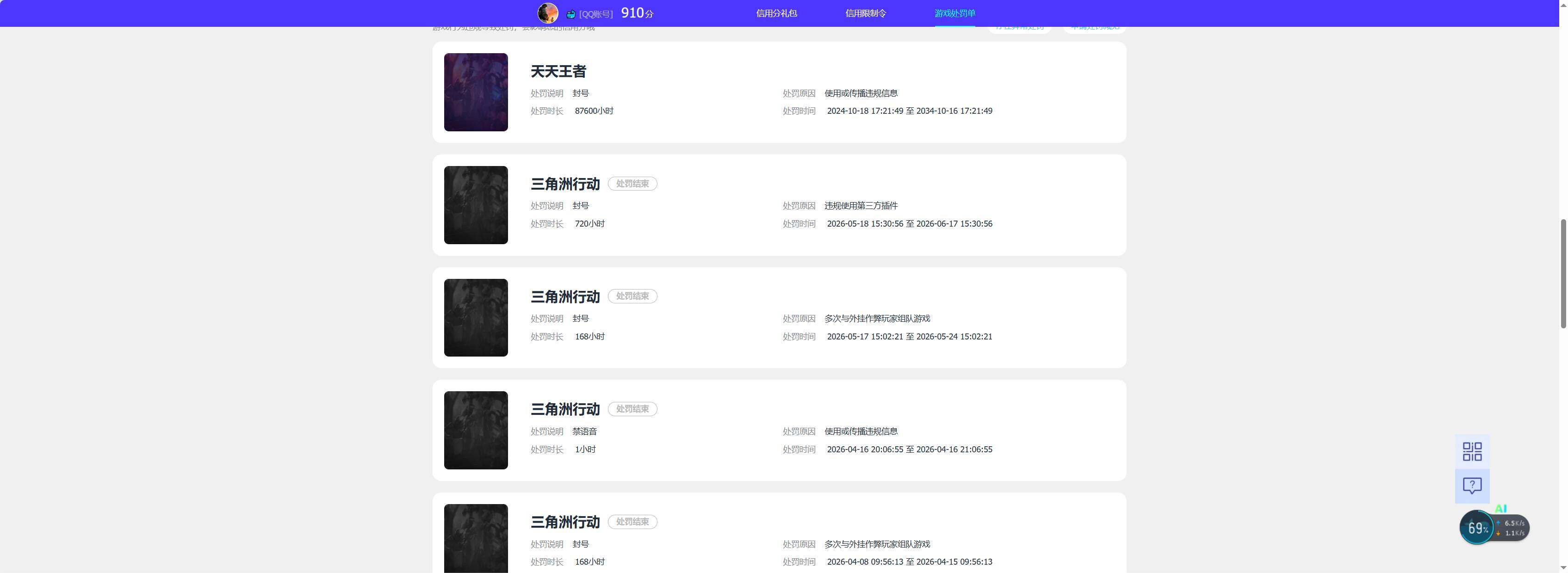Screen dimensions: 1568x573
Task: Click the 禁语音 punishment description
Action: (584, 431)
